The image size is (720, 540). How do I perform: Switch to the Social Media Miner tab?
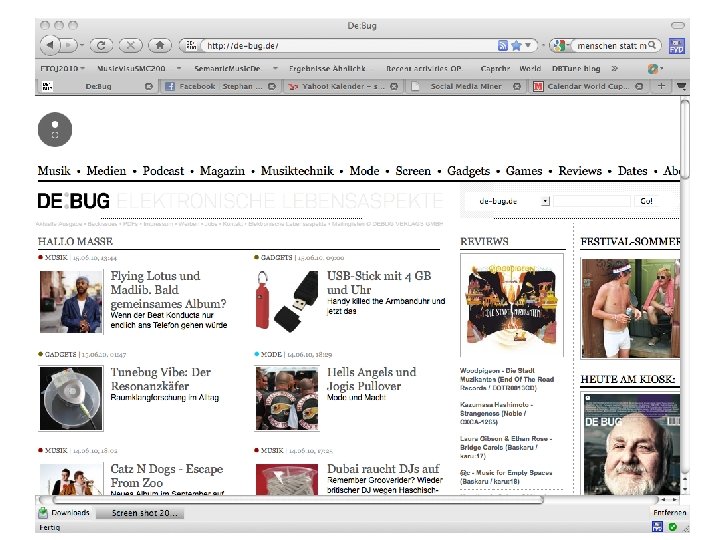(x=466, y=86)
